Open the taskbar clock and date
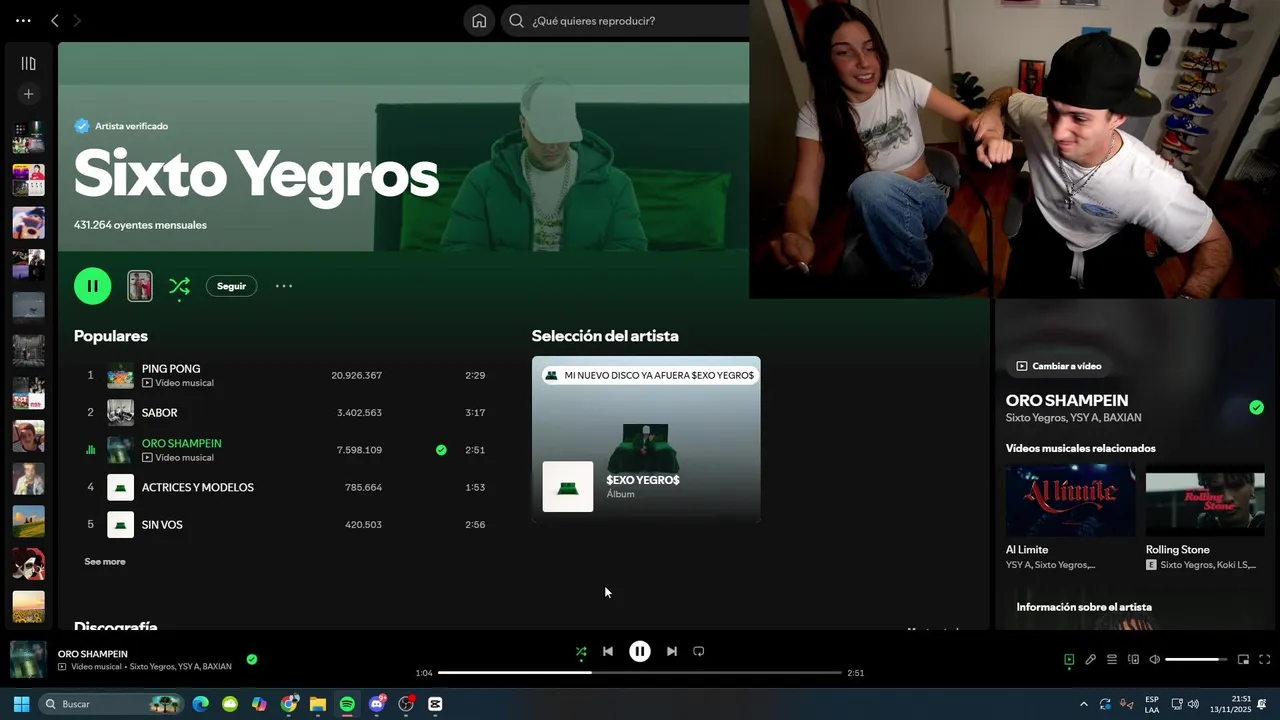 [1231, 704]
